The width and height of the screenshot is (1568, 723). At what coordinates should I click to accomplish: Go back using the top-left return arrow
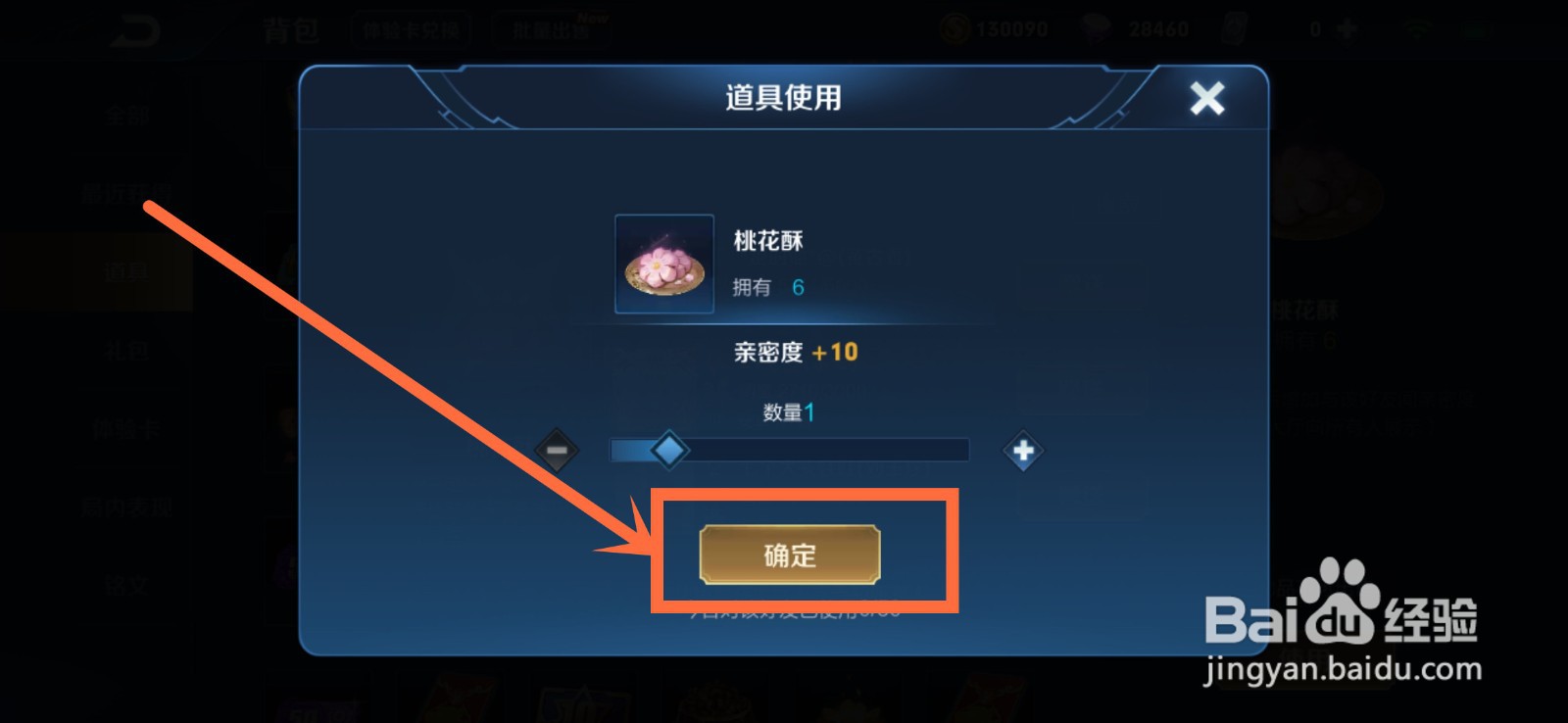pos(134,31)
